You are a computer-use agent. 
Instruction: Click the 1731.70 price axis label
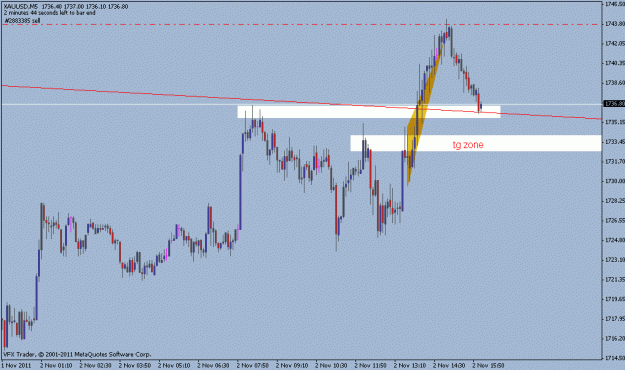pos(615,161)
